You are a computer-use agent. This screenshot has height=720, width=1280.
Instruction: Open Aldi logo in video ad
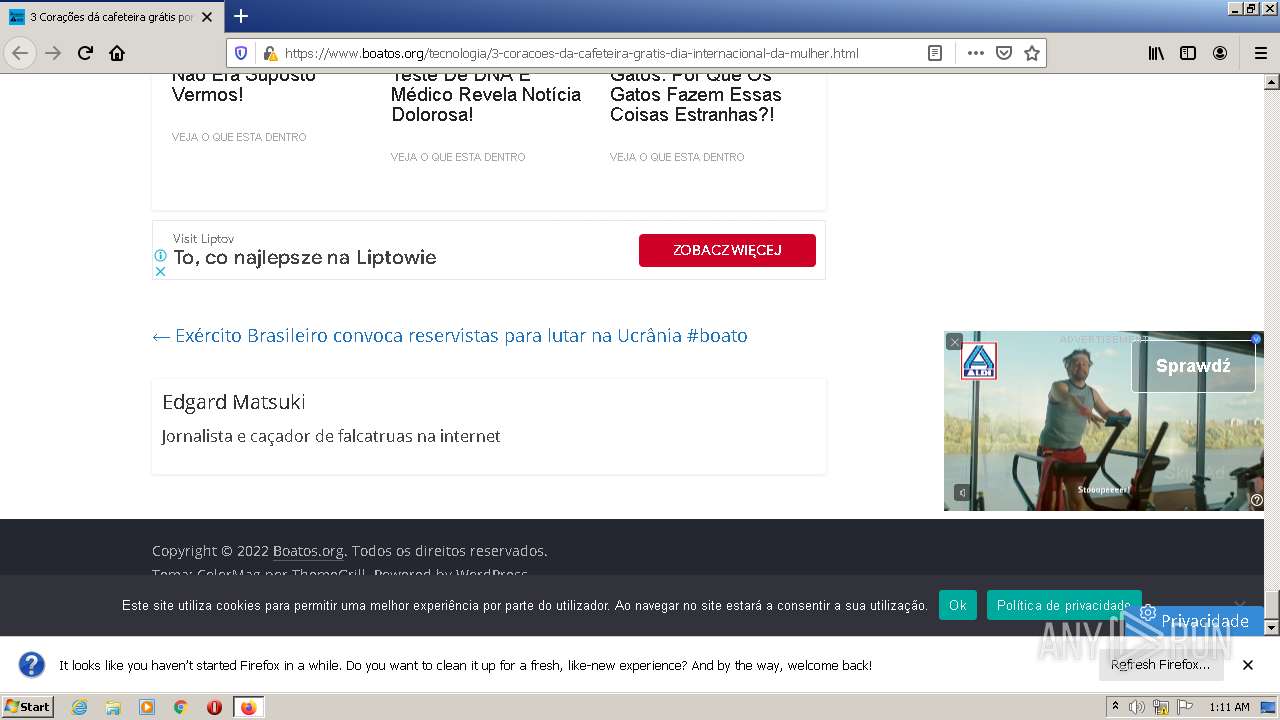tap(979, 362)
